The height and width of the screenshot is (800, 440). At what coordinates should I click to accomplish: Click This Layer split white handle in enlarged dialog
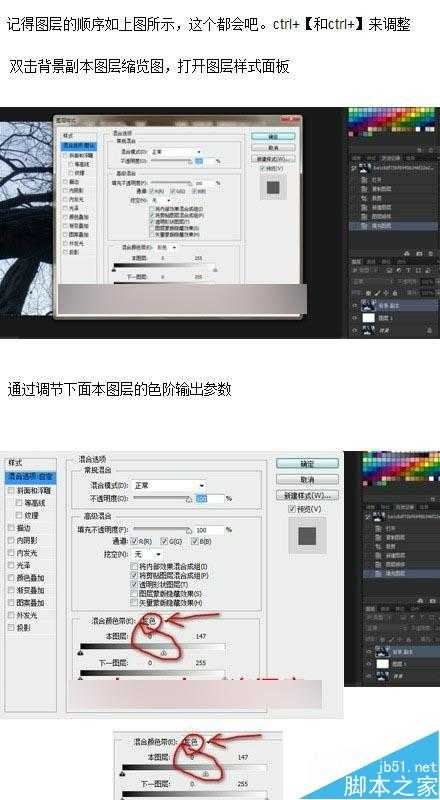pyautogui.click(x=164, y=653)
